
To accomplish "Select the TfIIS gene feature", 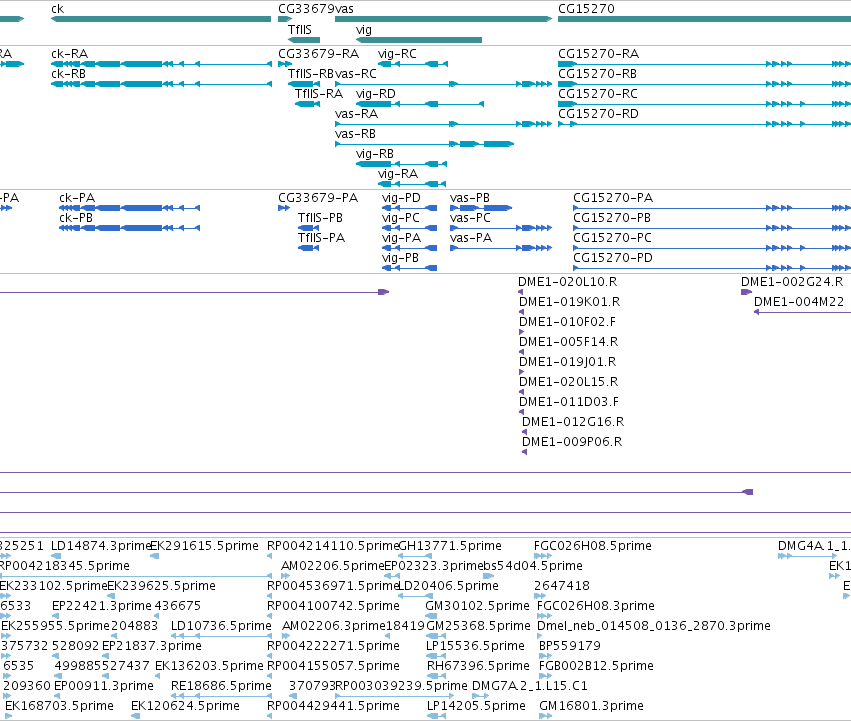I will [x=304, y=40].
